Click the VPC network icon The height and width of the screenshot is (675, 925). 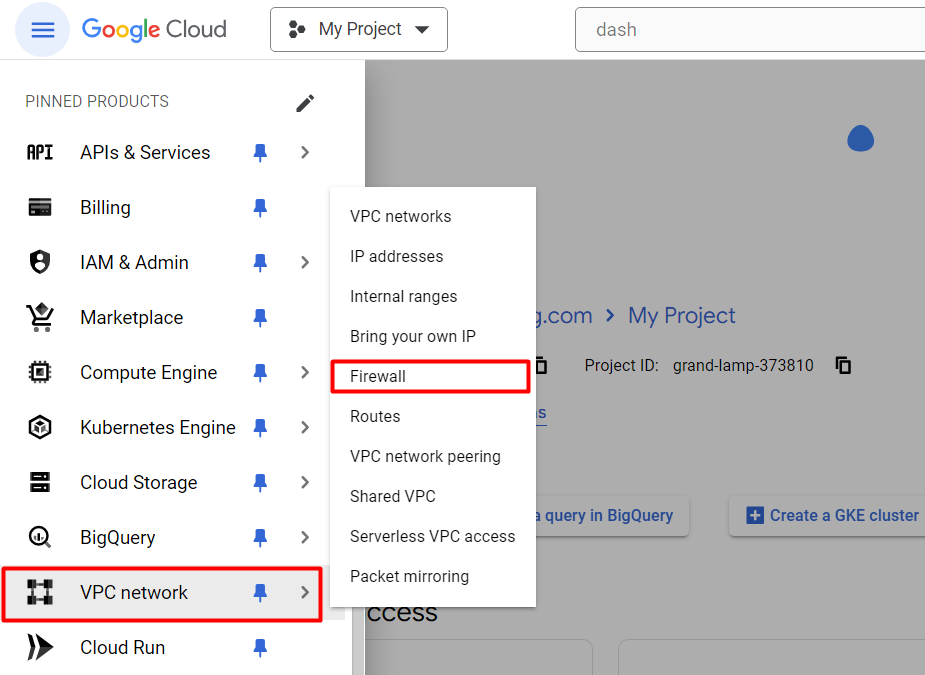click(40, 592)
